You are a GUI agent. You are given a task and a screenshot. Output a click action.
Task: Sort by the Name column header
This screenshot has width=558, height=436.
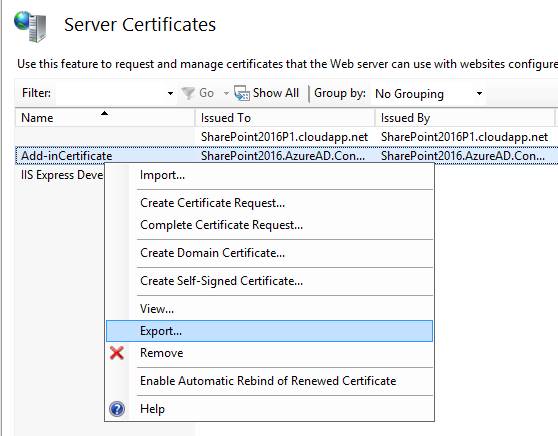click(105, 118)
